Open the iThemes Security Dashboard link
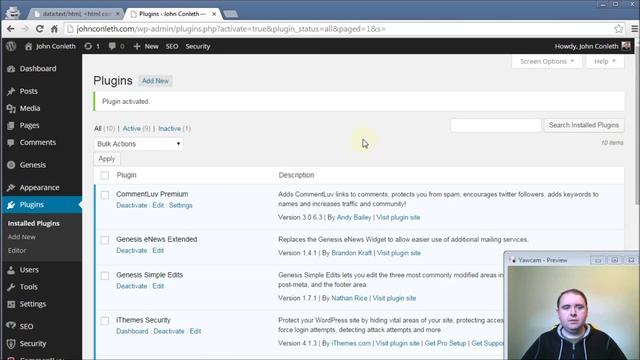640x360 pixels. pos(132,331)
